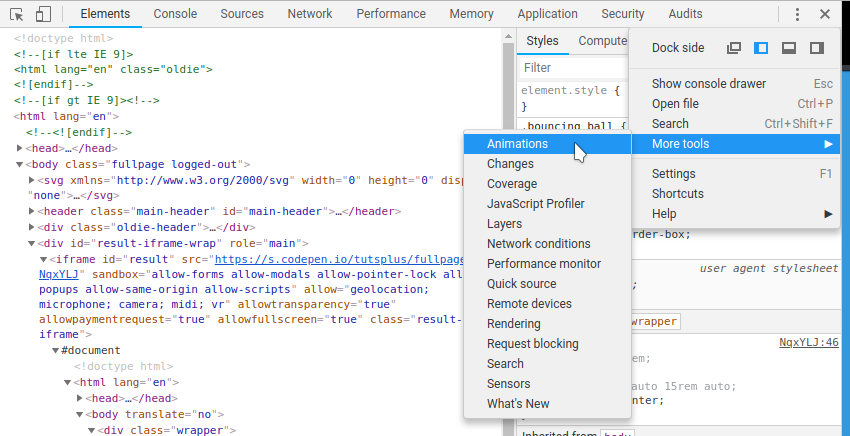Toggle the device toolbar icon

click(43, 15)
